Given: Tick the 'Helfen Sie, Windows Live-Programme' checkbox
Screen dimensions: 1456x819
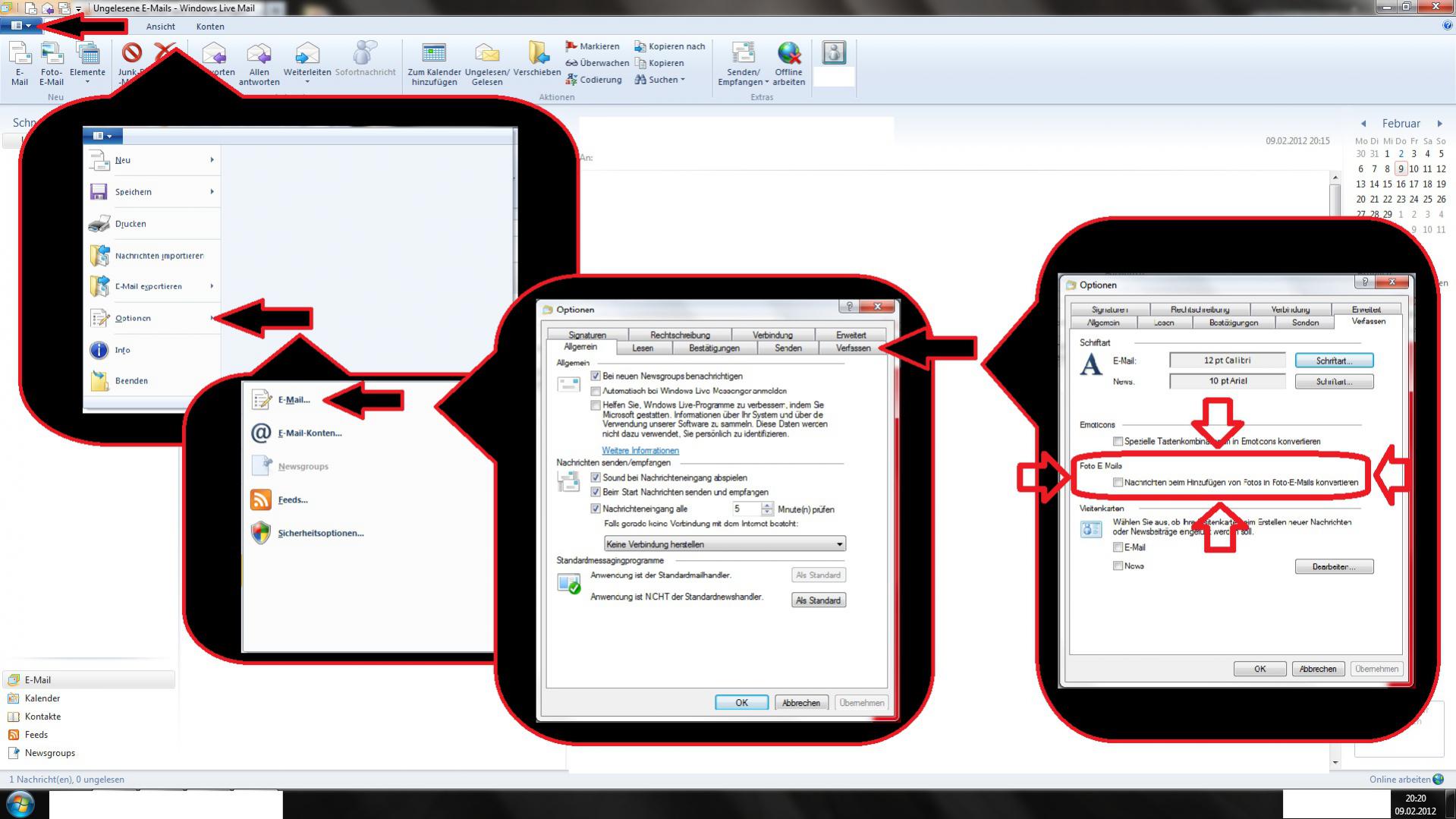Looking at the screenshot, I should (x=596, y=405).
